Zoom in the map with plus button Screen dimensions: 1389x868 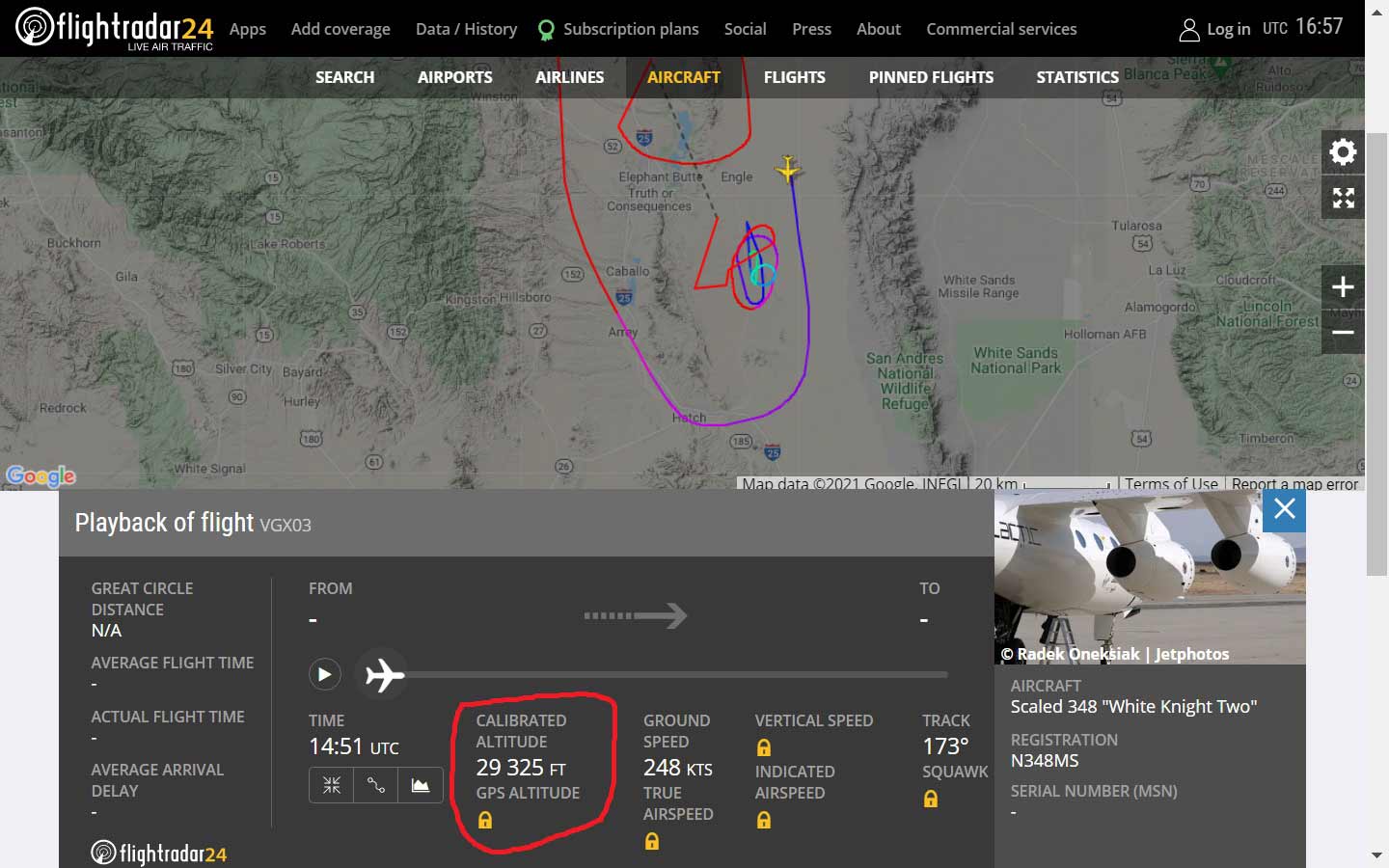pos(1343,286)
